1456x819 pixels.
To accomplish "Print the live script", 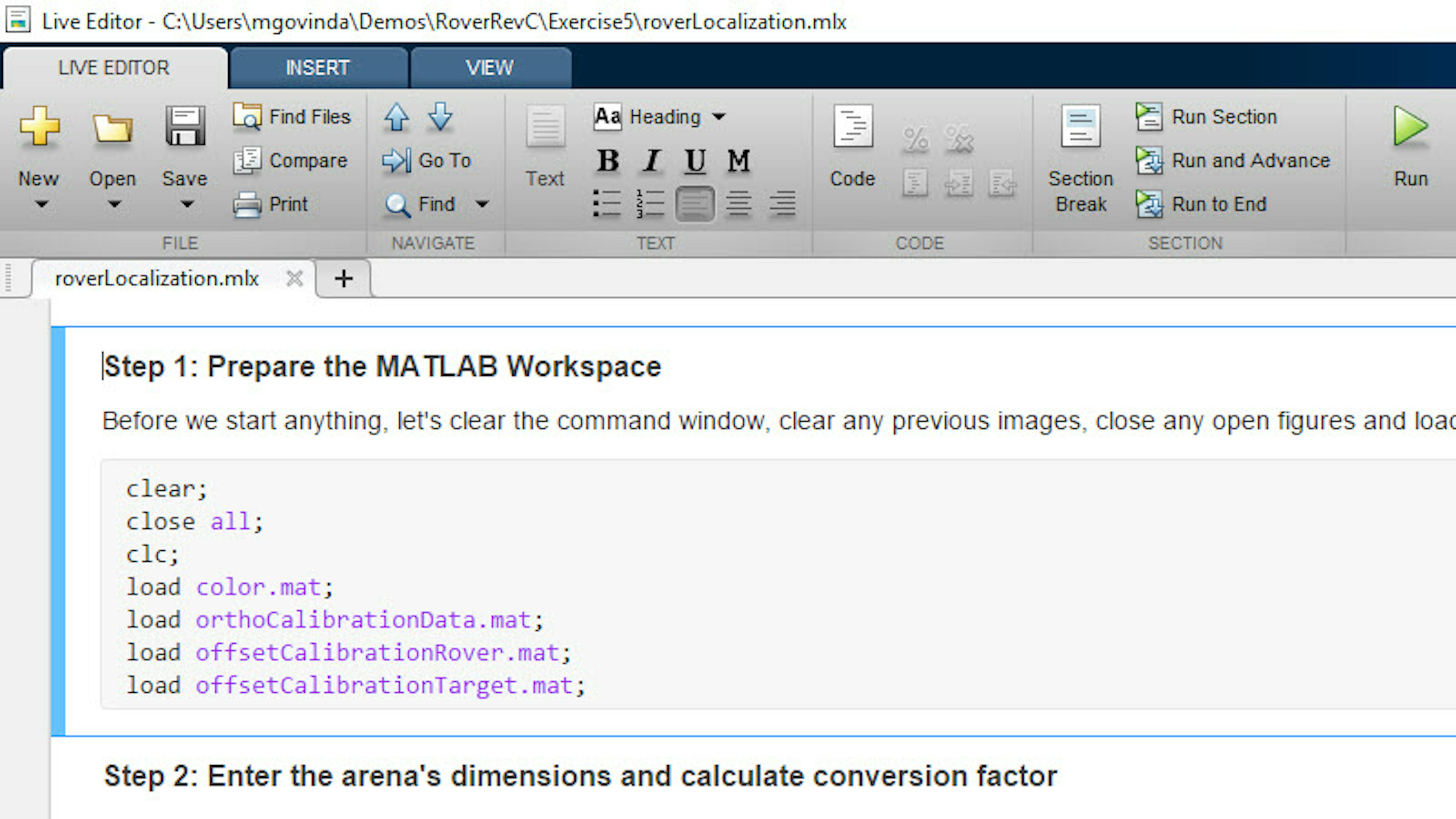I will 271,204.
